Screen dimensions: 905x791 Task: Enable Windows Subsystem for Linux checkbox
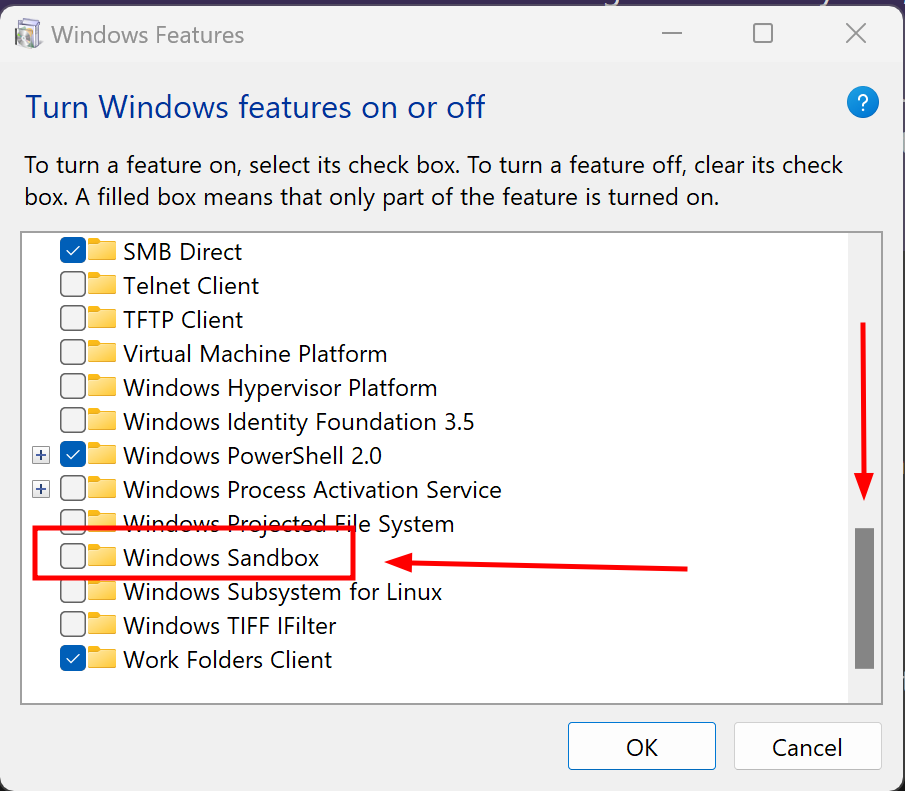coord(73,591)
